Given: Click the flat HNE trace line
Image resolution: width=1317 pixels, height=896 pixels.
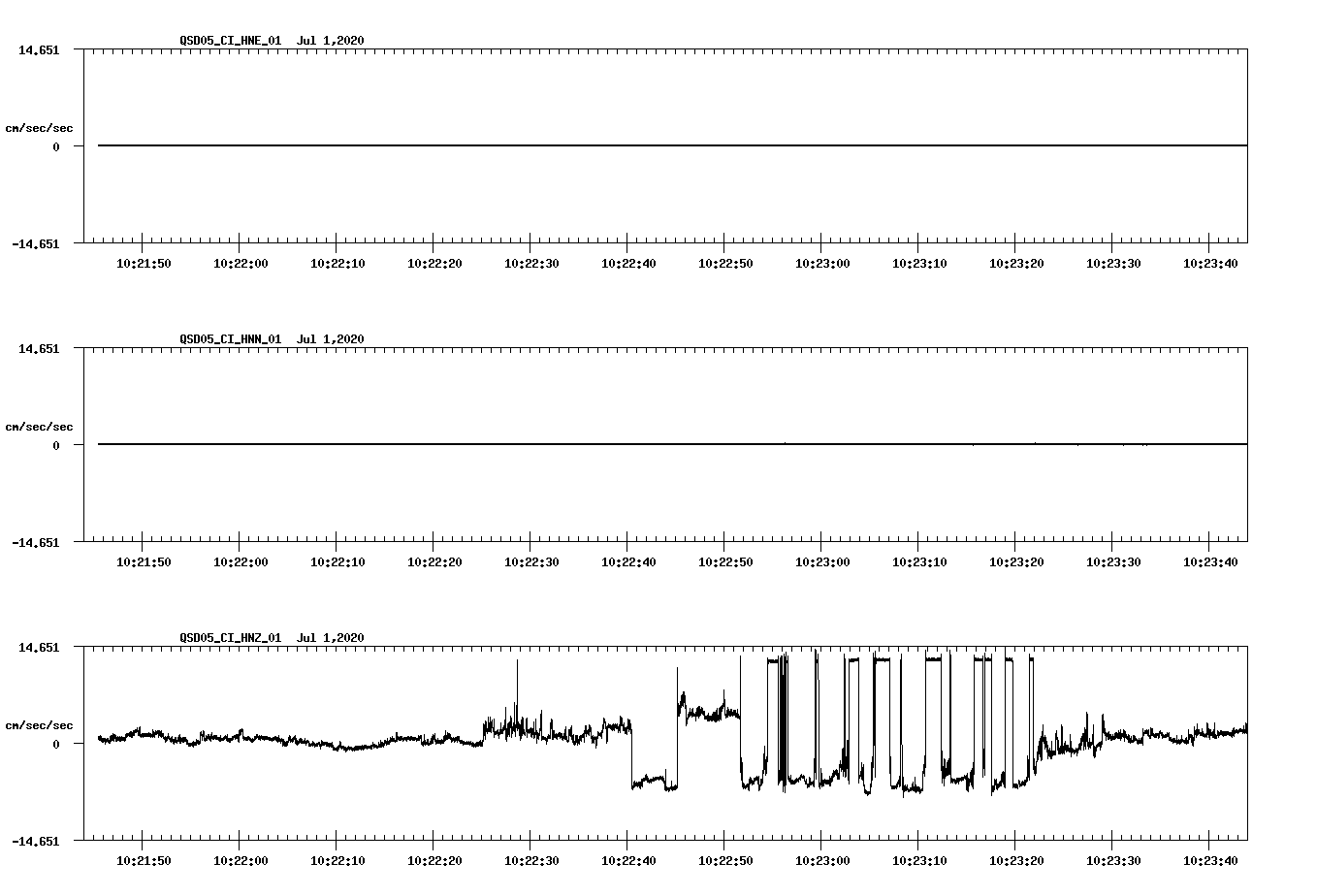Looking at the screenshot, I should 672,145.
